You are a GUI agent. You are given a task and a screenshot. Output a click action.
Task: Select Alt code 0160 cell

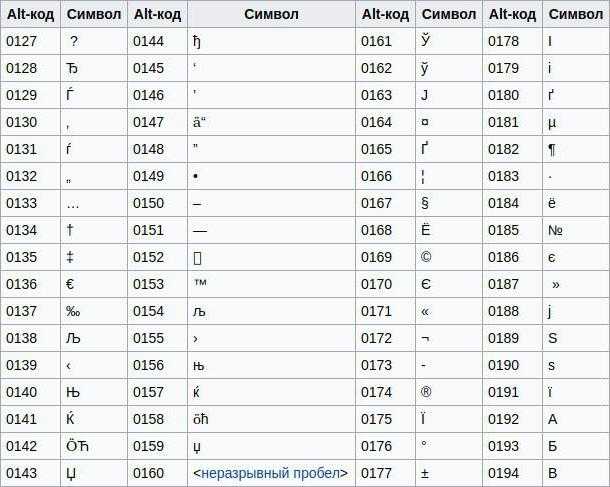pos(158,473)
